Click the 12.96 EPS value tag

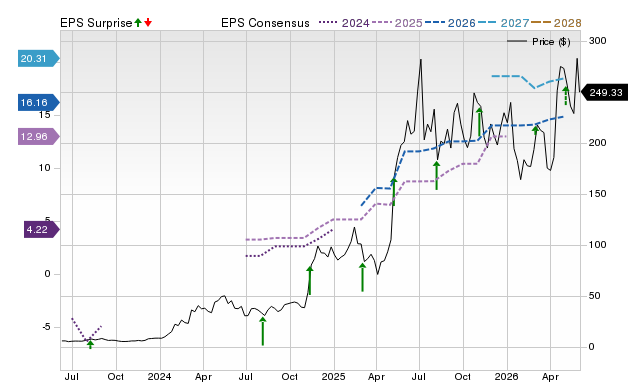pyautogui.click(x=38, y=136)
